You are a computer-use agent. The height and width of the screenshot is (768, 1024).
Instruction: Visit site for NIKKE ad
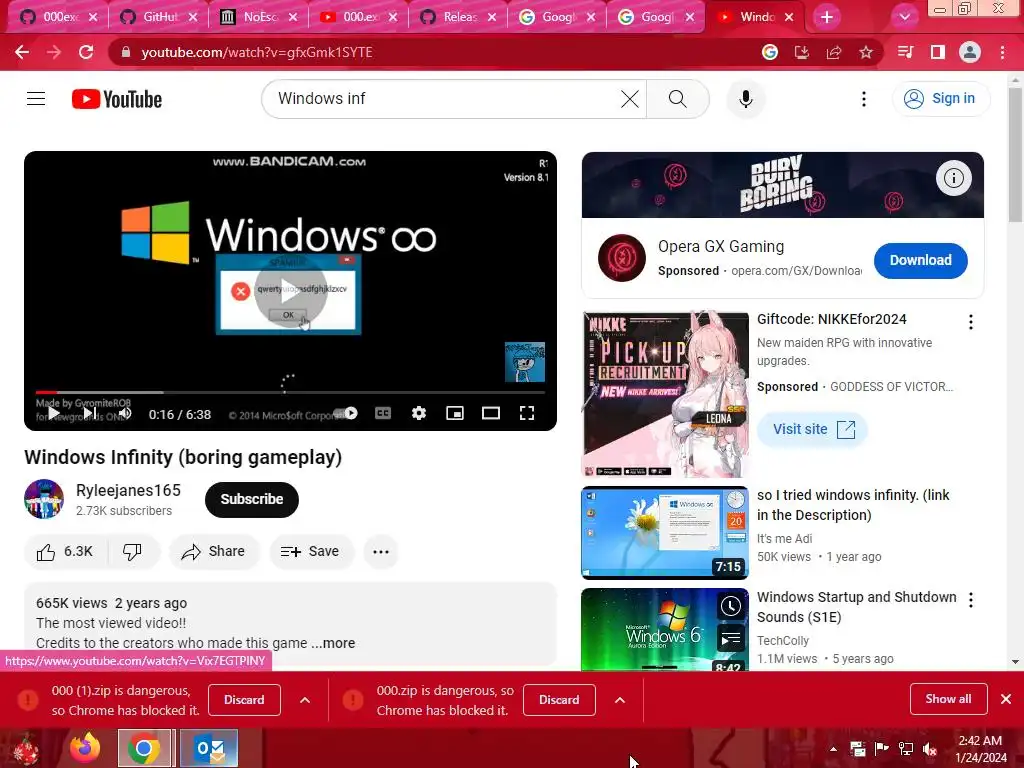tap(812, 429)
